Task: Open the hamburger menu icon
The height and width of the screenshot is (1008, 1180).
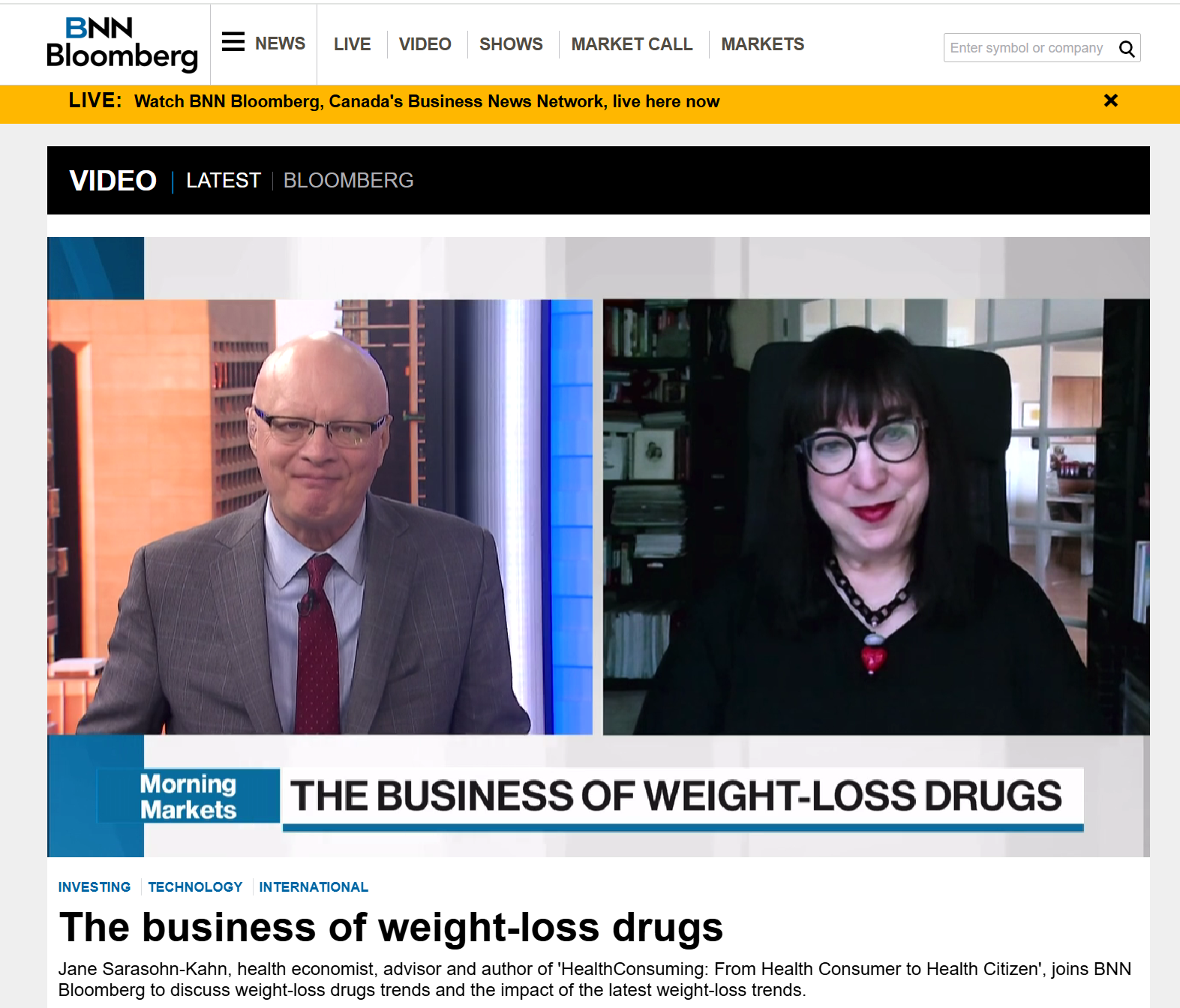Action: [x=233, y=42]
